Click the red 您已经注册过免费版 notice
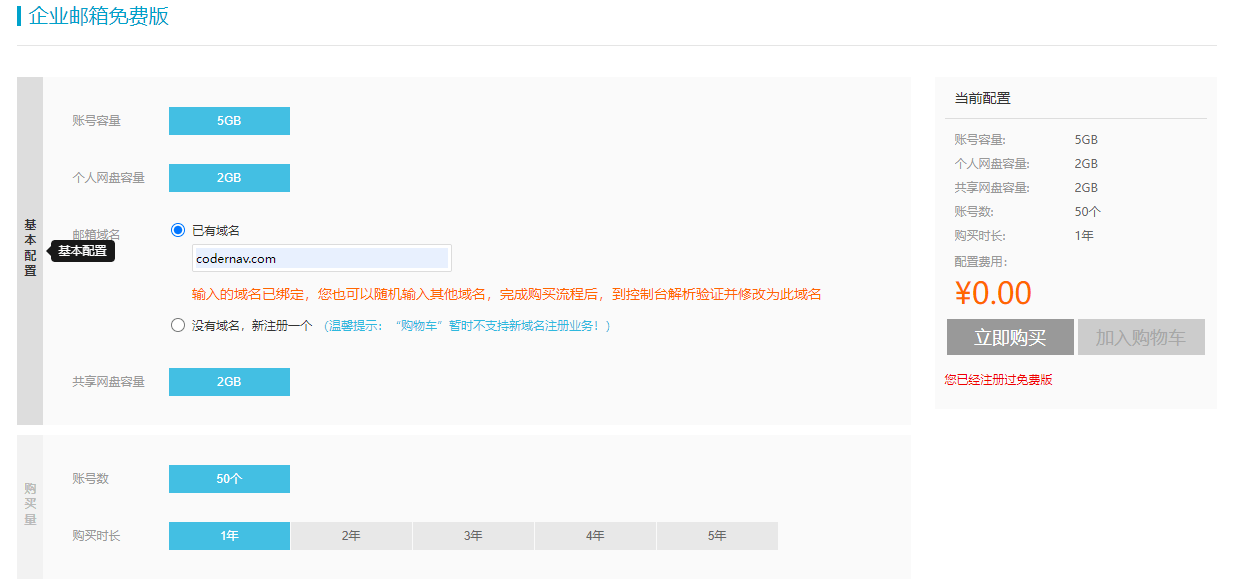The width and height of the screenshot is (1251, 587). click(998, 380)
